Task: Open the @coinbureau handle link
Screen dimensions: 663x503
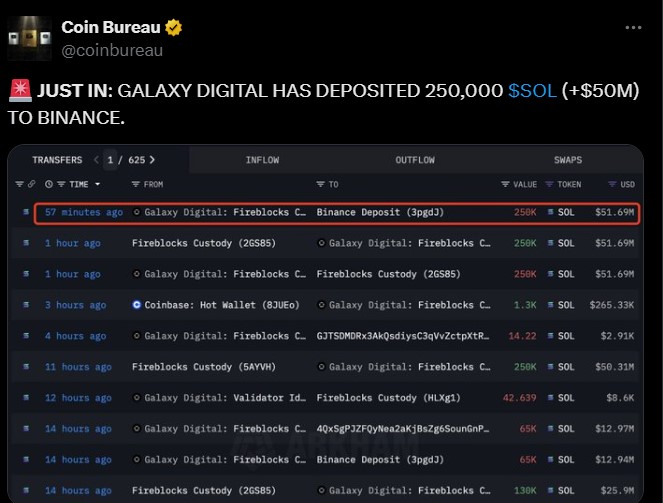Action: coord(112,50)
